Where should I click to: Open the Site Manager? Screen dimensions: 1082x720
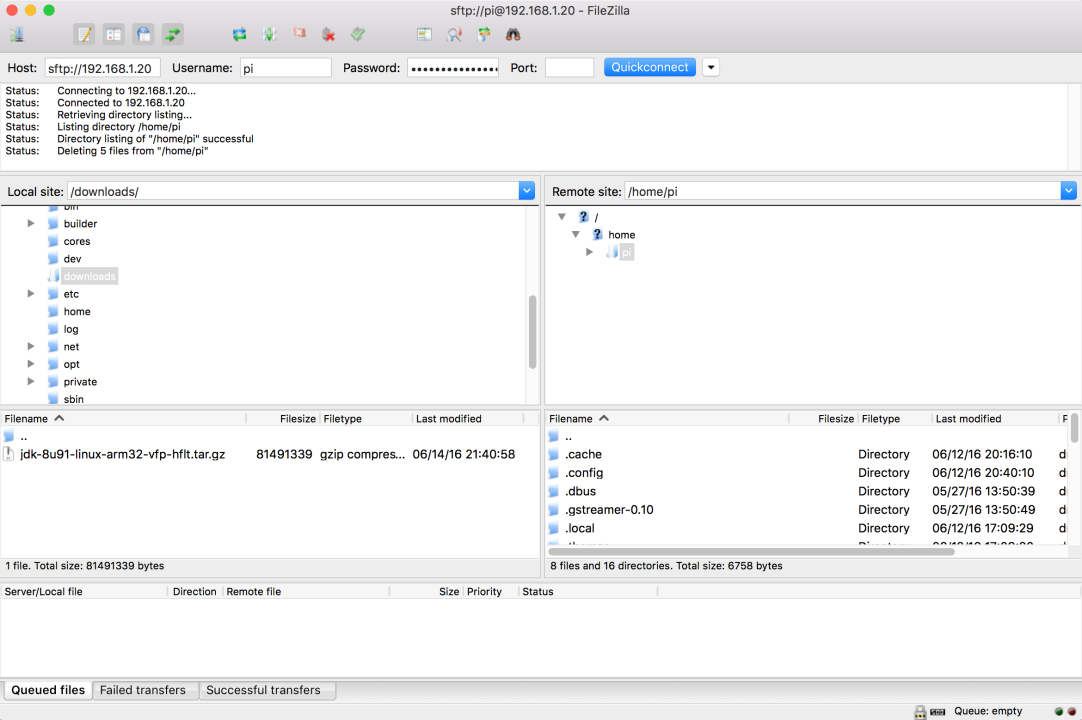[17, 34]
